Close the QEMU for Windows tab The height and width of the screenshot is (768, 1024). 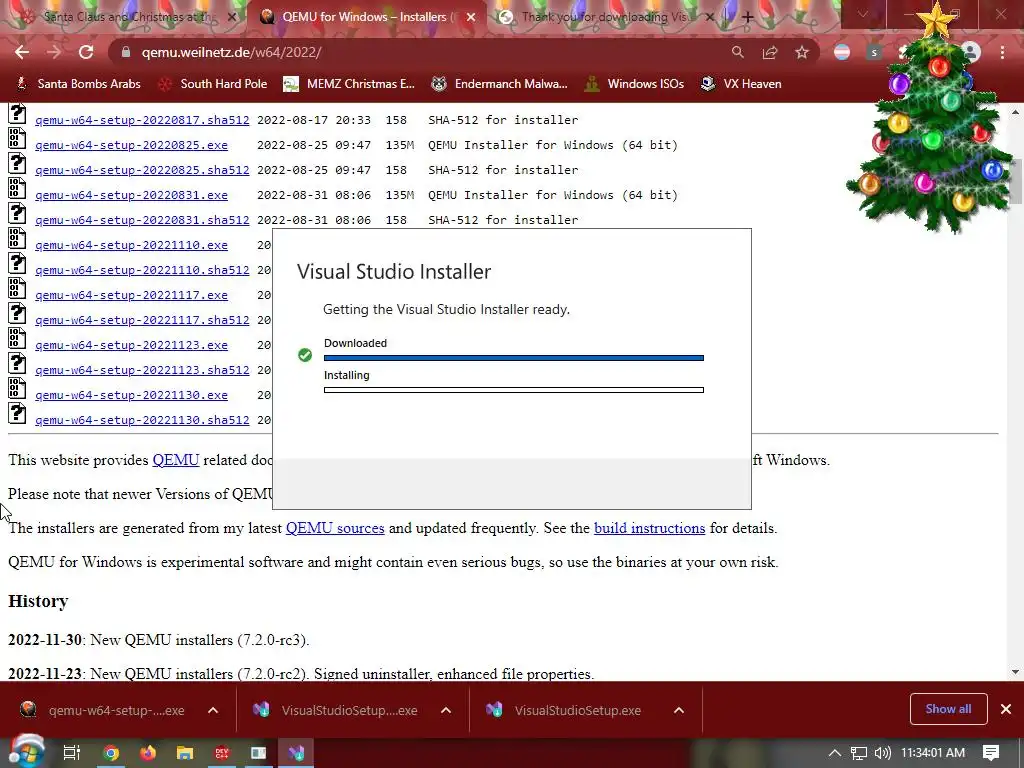point(471,17)
